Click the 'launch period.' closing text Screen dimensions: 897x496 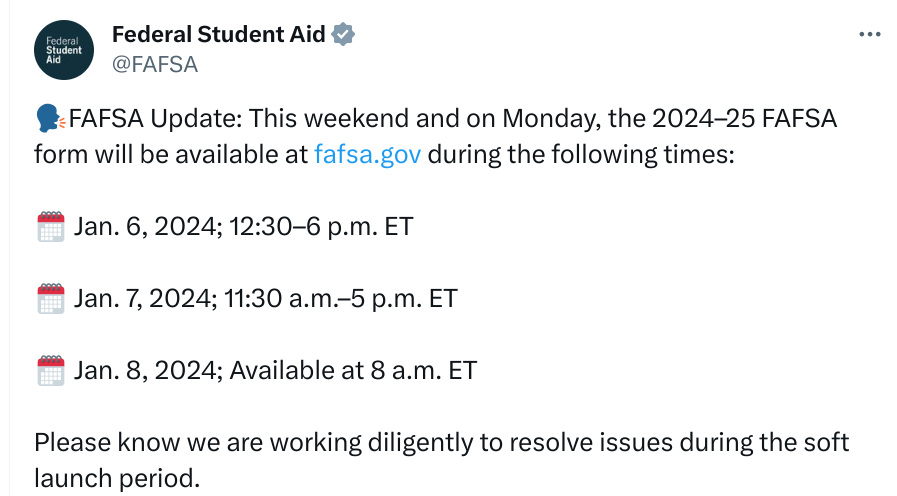click(x=117, y=479)
